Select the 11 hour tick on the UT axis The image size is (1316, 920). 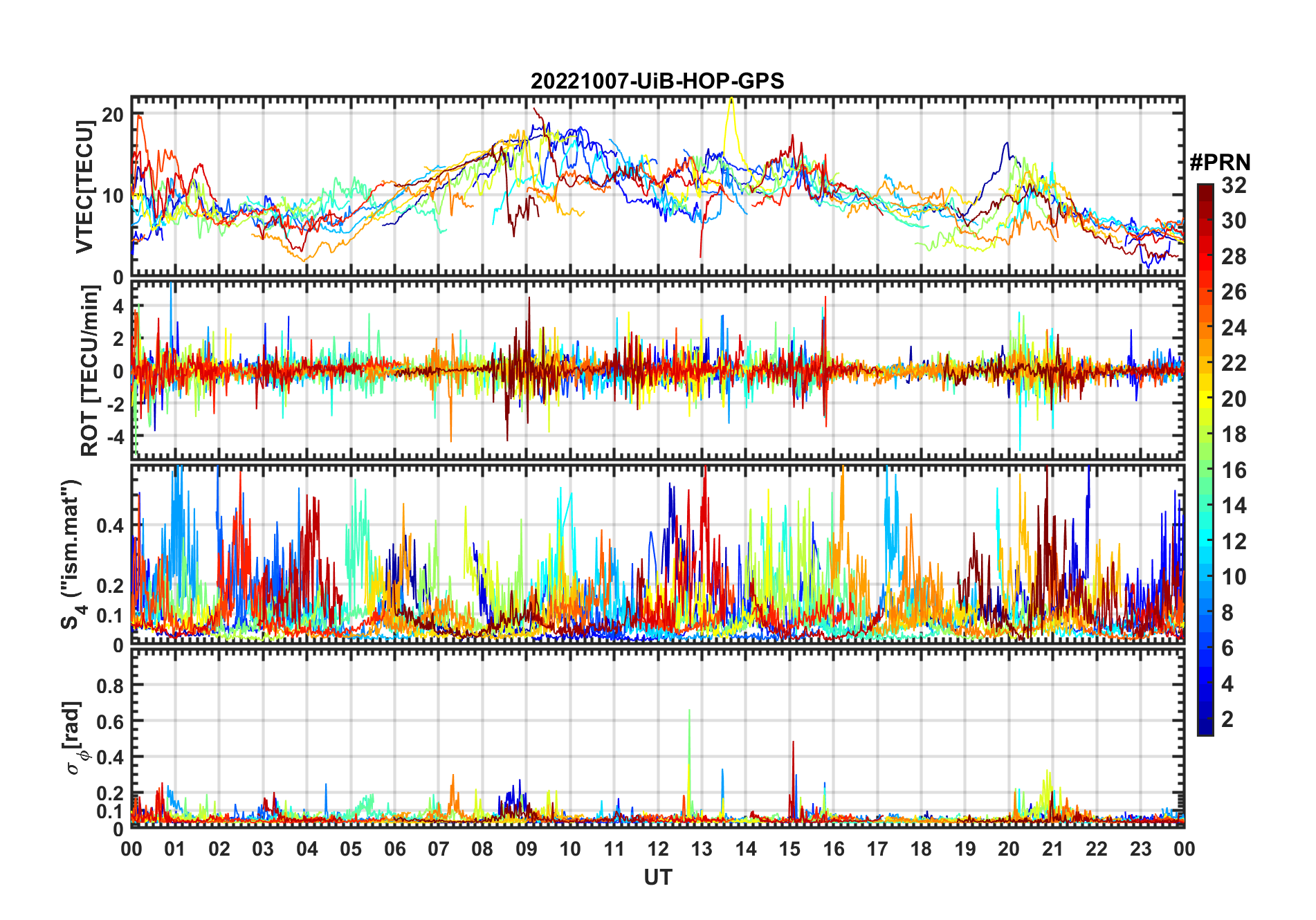coord(614,849)
